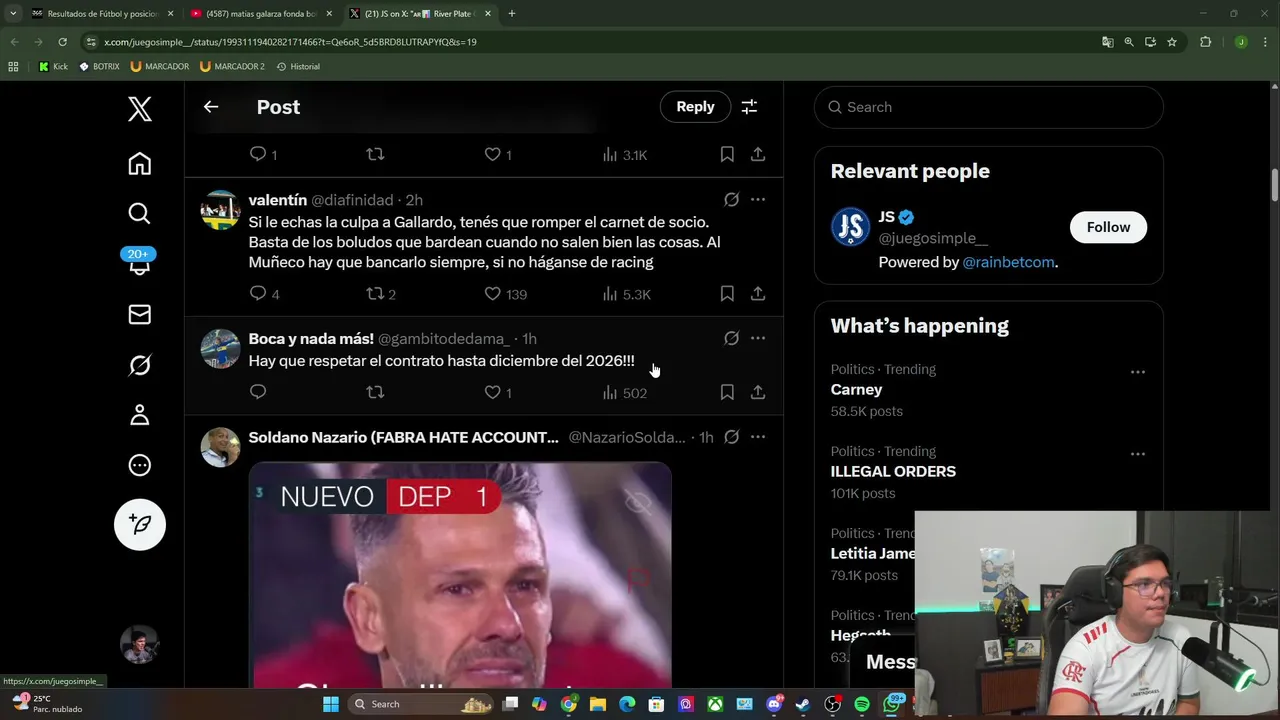Ask Grok about Boca y nada más! reply
The image size is (1280, 720).
(x=732, y=338)
